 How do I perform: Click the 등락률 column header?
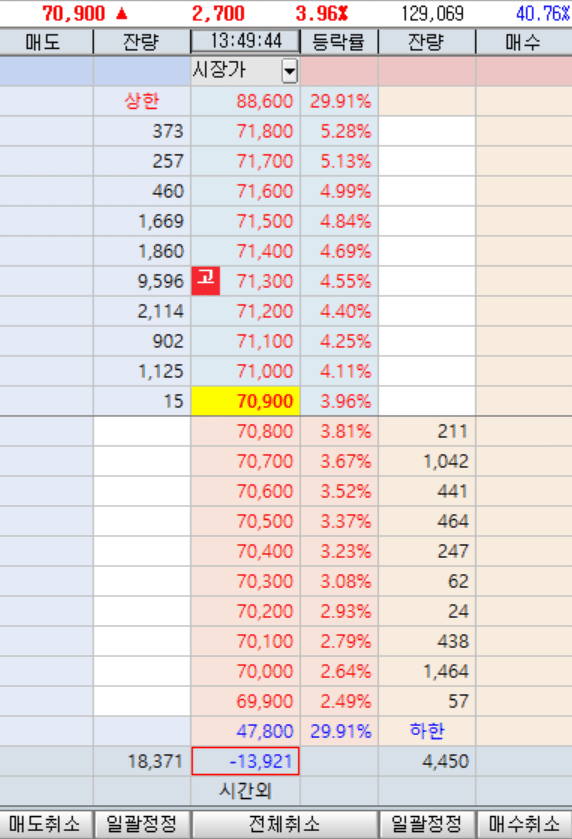pyautogui.click(x=338, y=42)
